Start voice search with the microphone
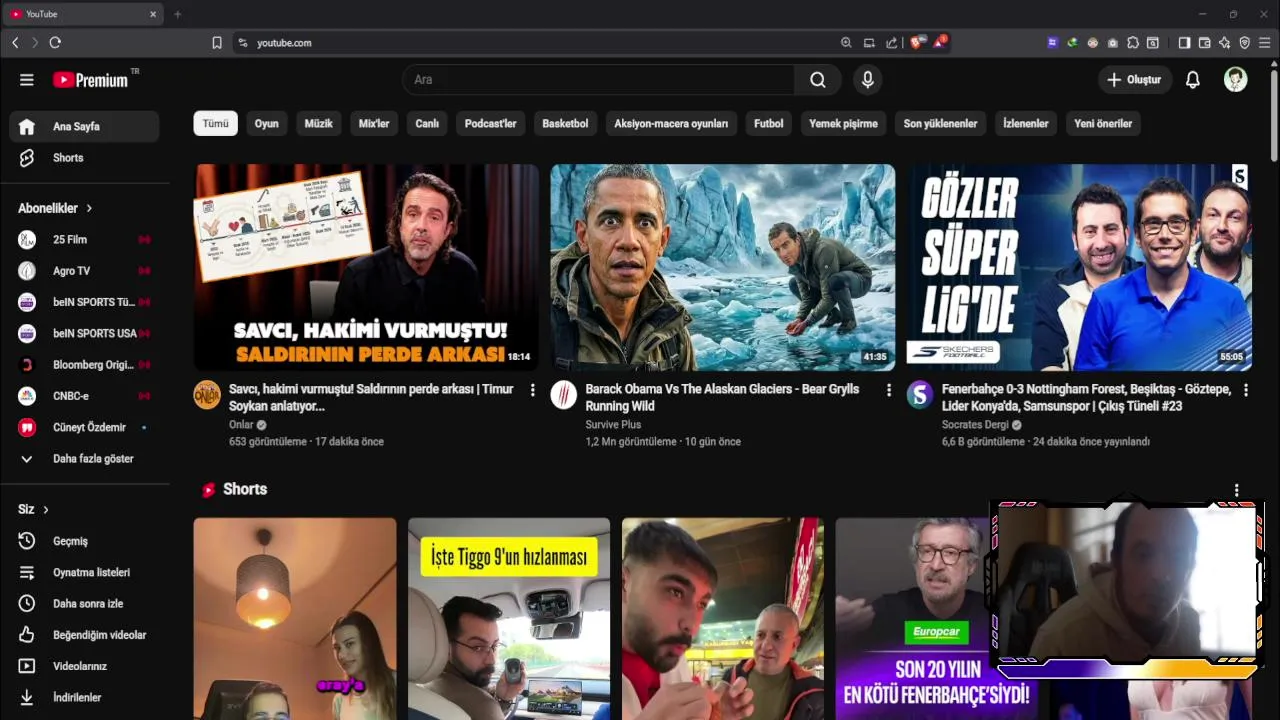This screenshot has height=720, width=1280. point(868,80)
